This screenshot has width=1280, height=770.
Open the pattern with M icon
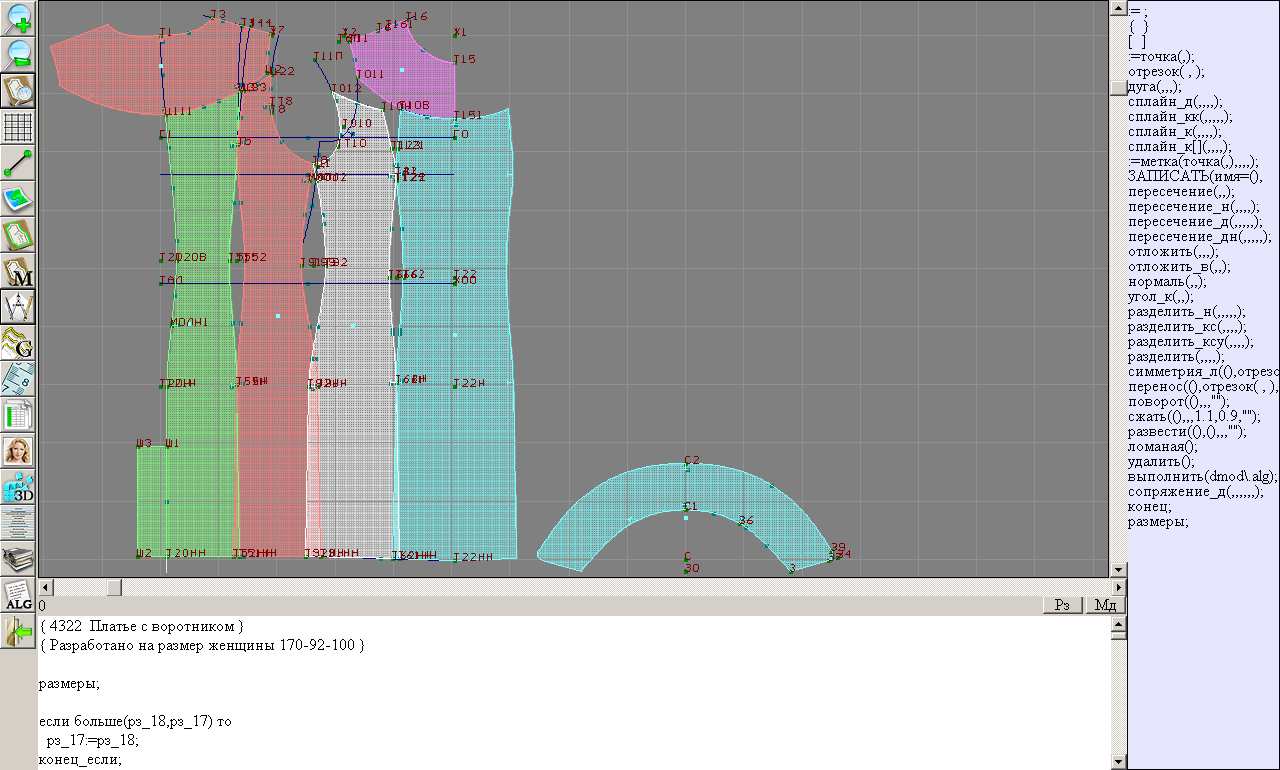tap(18, 271)
